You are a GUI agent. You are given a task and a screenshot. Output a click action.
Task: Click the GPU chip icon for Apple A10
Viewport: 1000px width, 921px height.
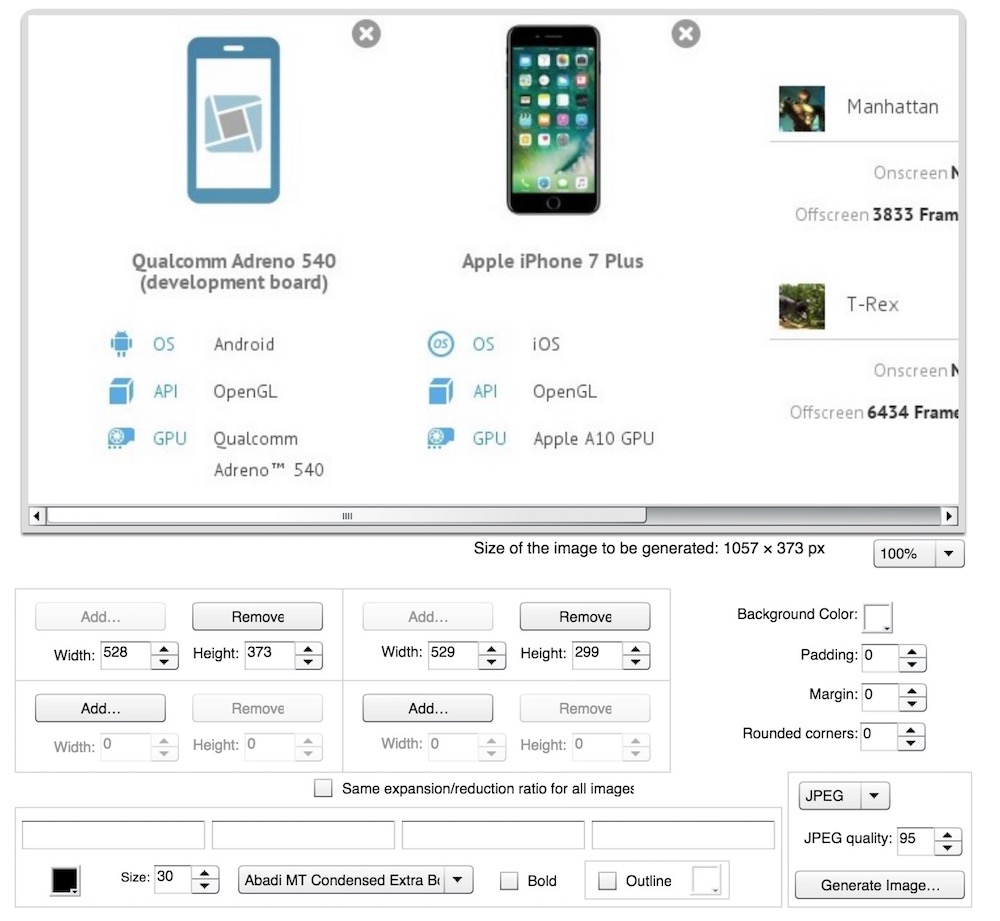point(440,439)
